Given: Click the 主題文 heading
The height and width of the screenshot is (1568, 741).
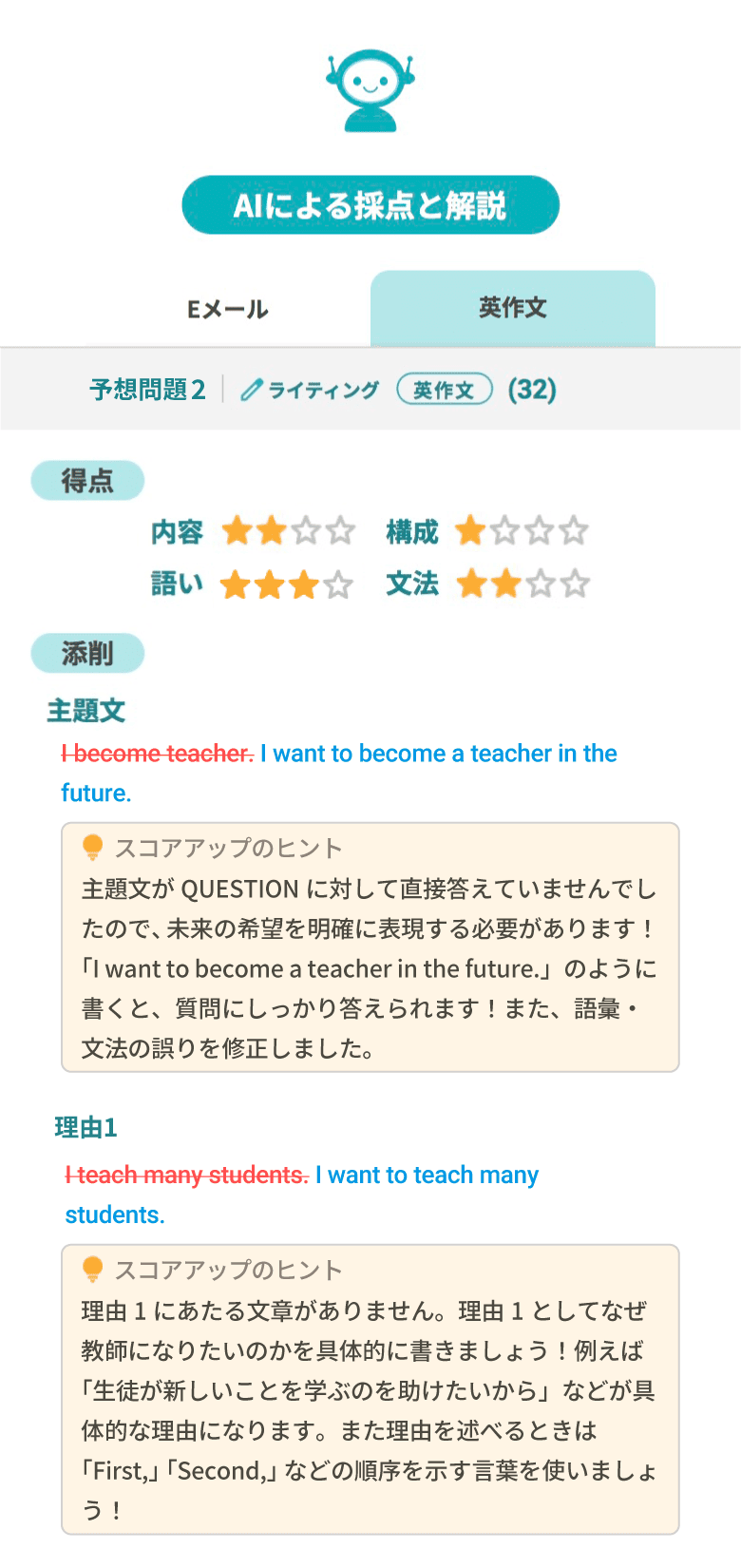Looking at the screenshot, I should pos(86,711).
